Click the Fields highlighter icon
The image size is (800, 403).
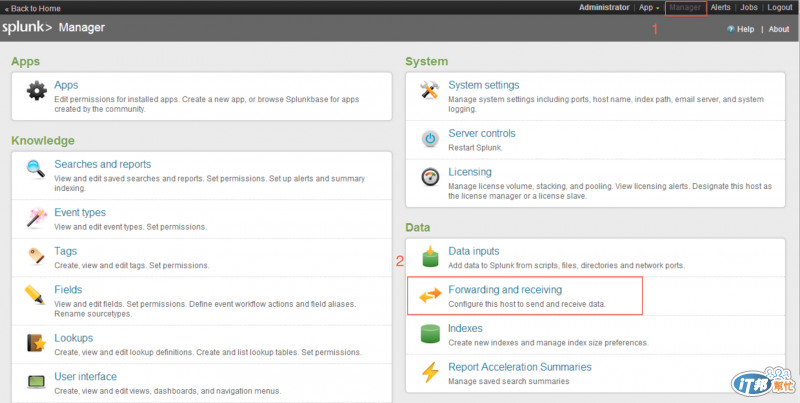[35, 295]
